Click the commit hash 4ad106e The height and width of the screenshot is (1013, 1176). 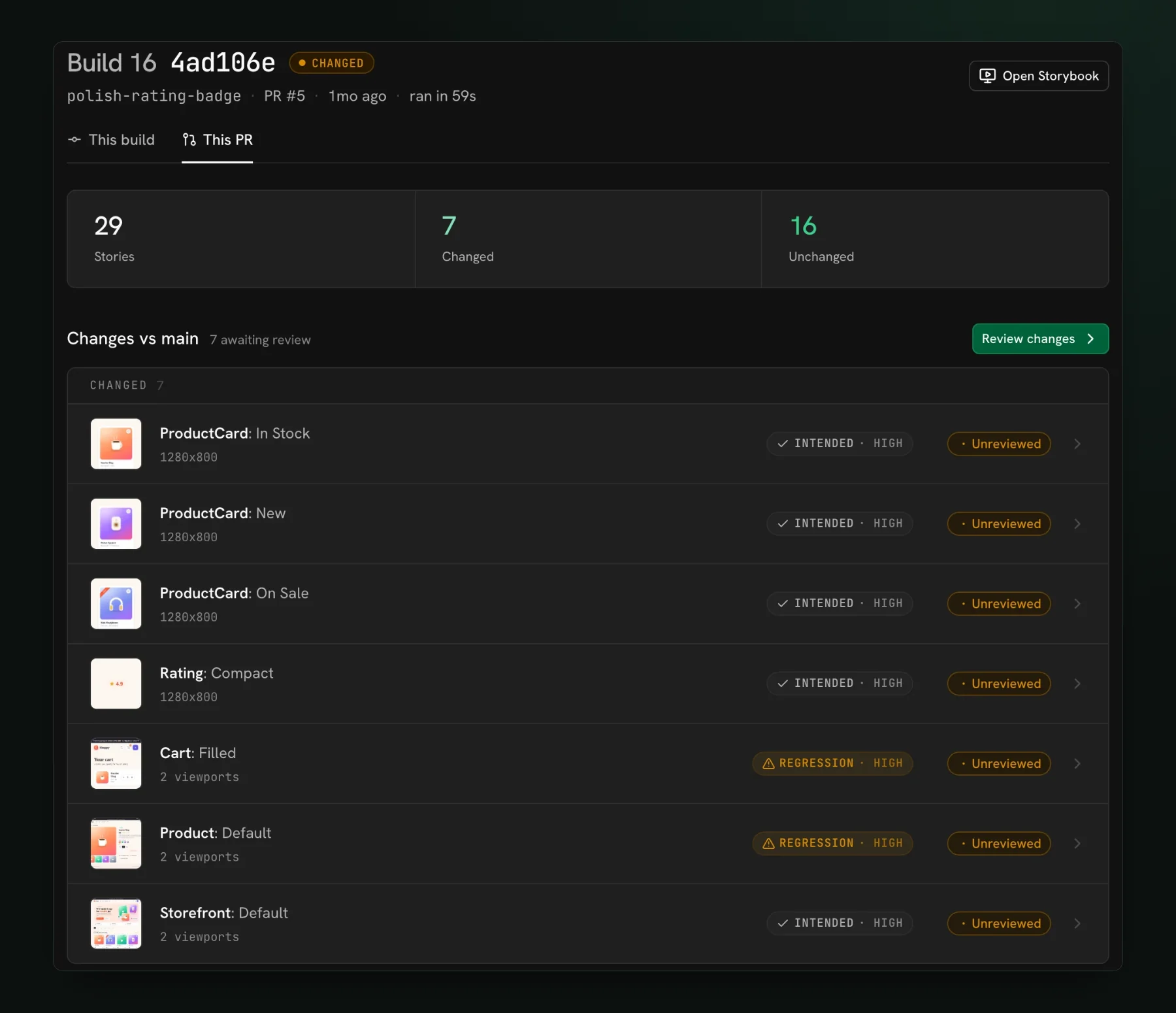[223, 63]
